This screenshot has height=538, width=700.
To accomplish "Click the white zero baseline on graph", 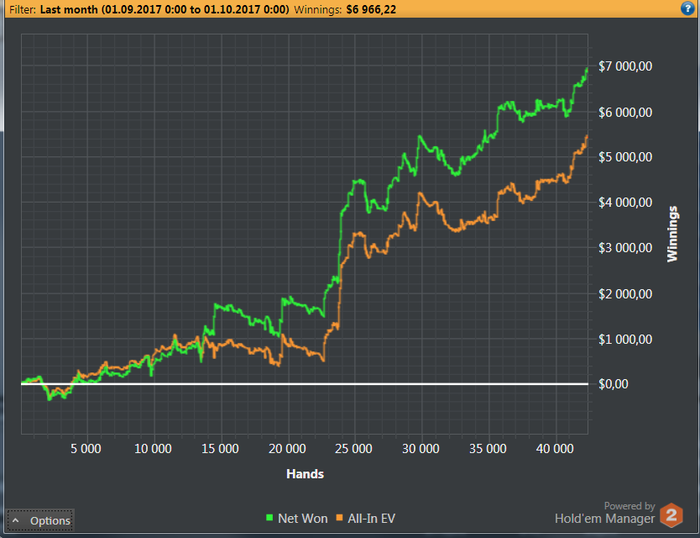I will point(304,384).
